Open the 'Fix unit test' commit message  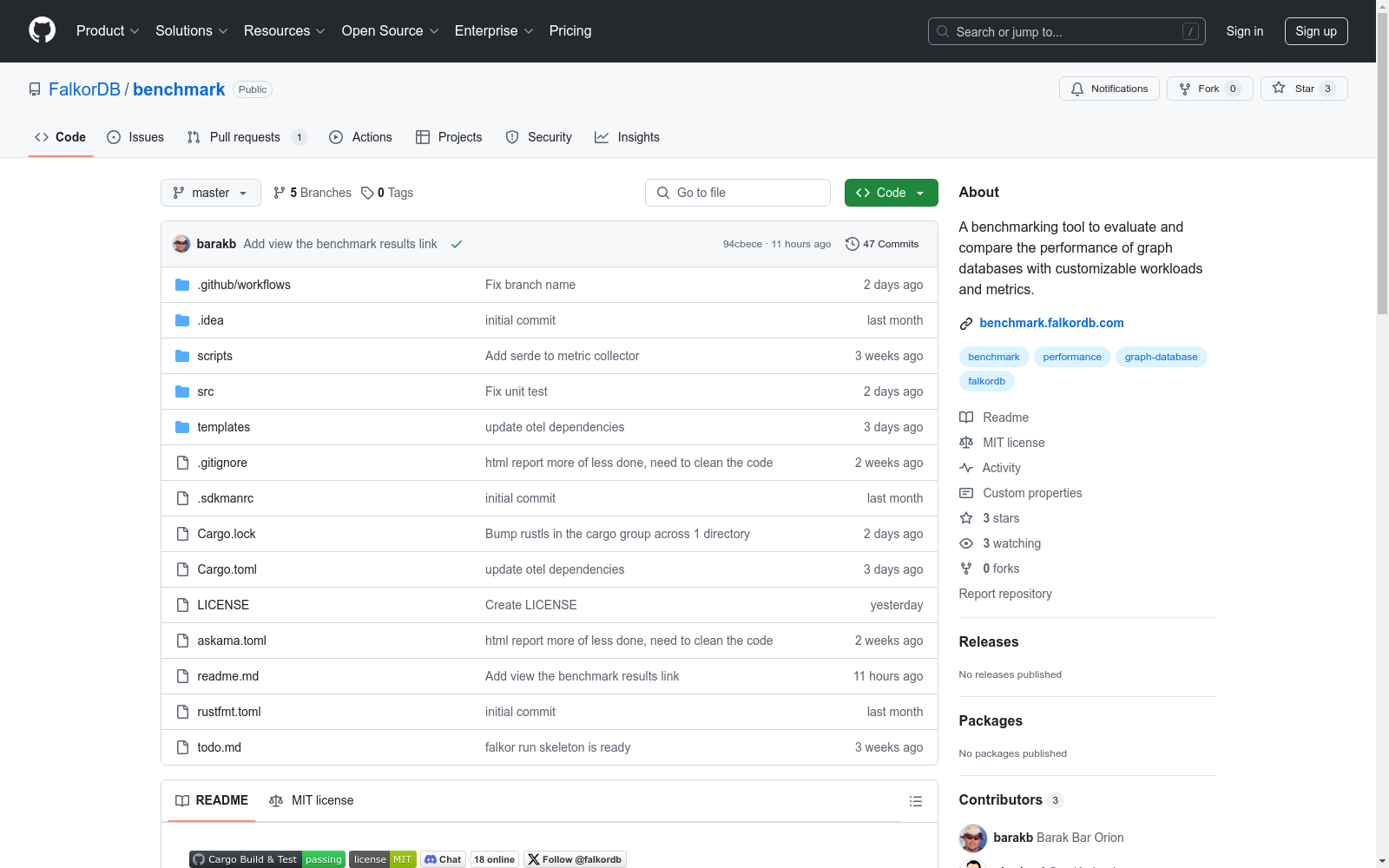[517, 391]
